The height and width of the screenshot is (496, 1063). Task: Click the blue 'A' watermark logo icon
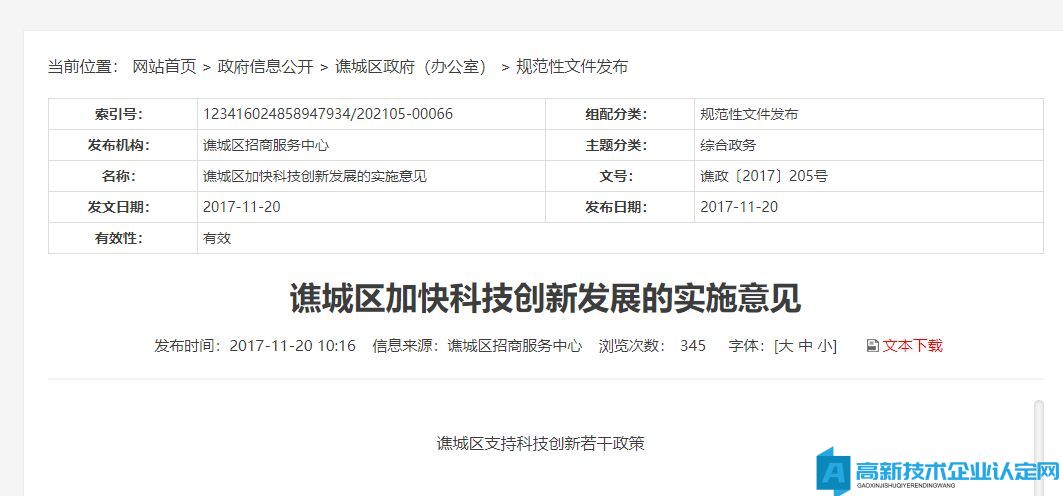pos(832,470)
